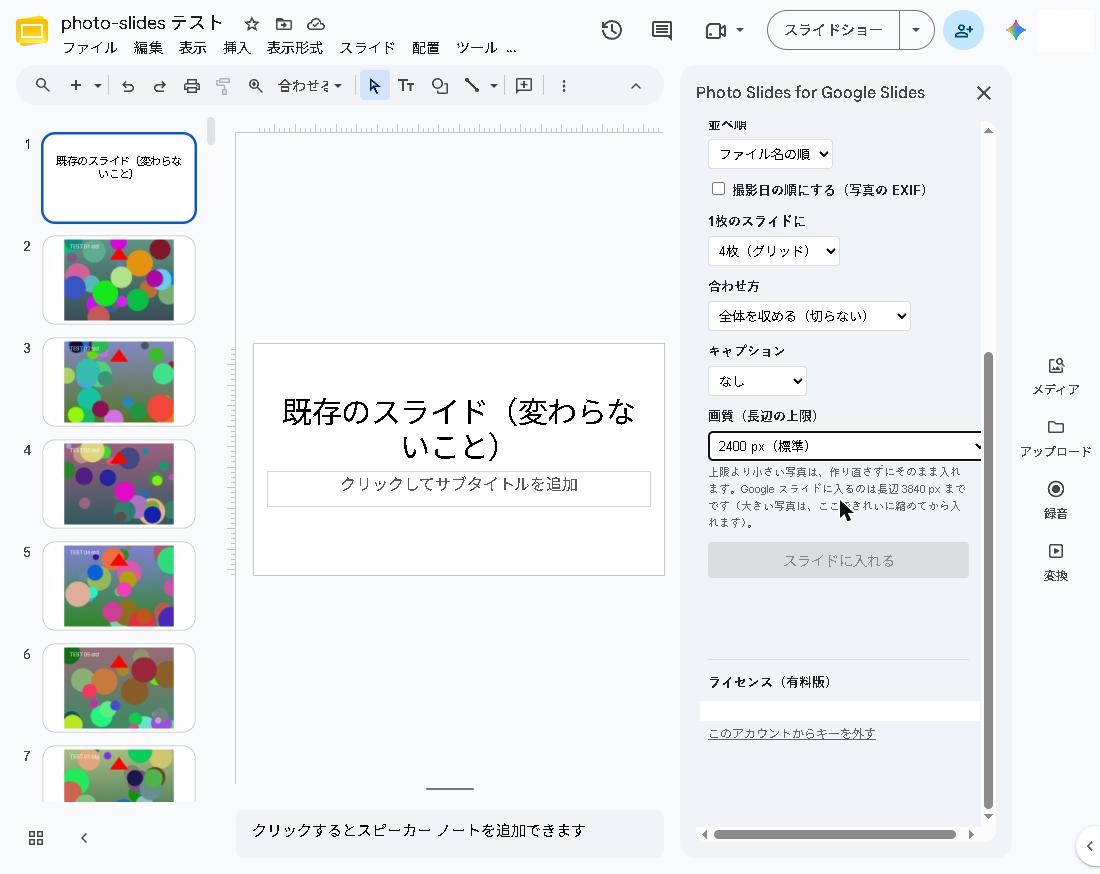Enable 撮影日の順にする checkbox
Viewport: 1100px width, 874px height.
point(718,189)
